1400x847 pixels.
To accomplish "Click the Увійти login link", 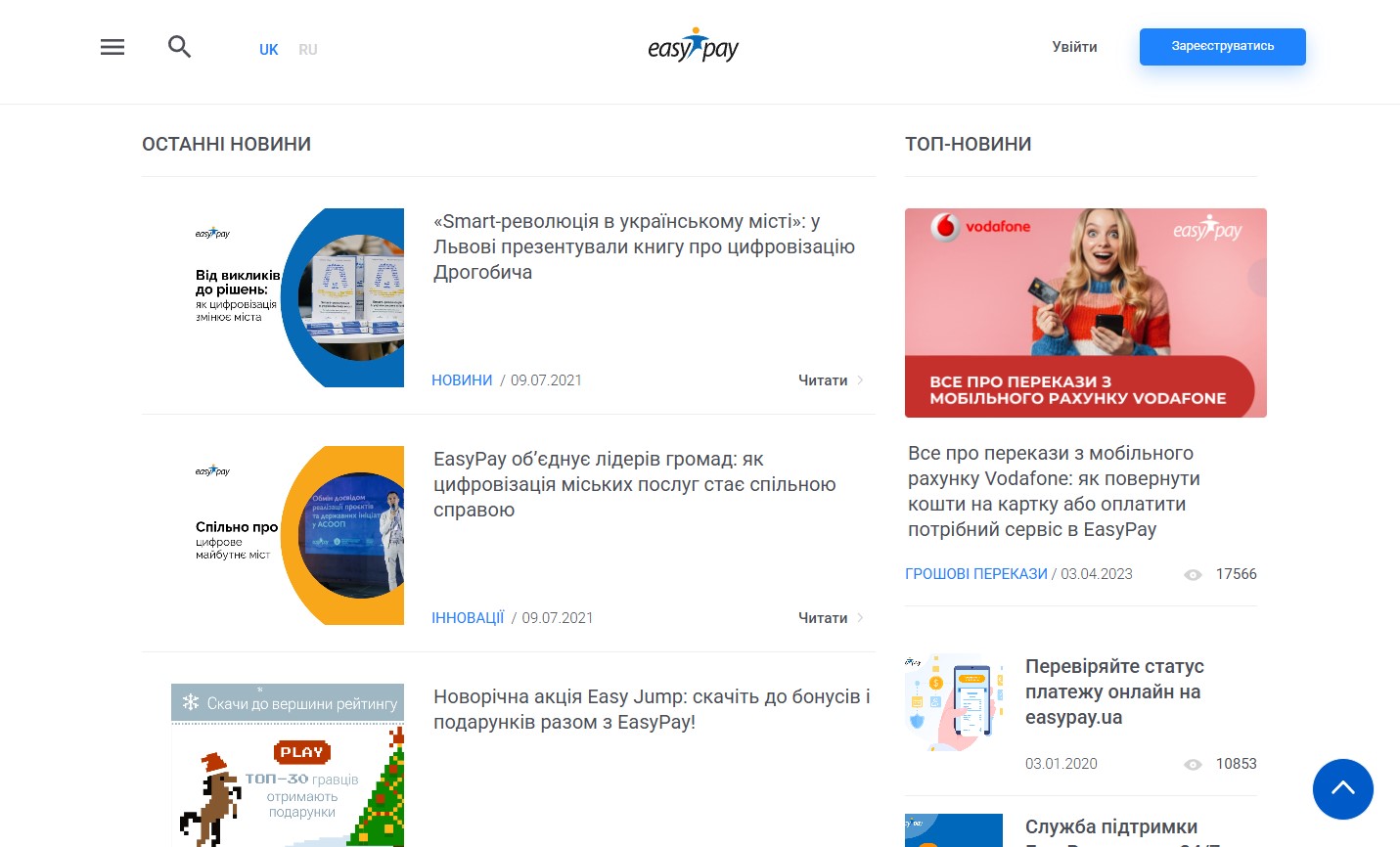I will click(x=1074, y=47).
